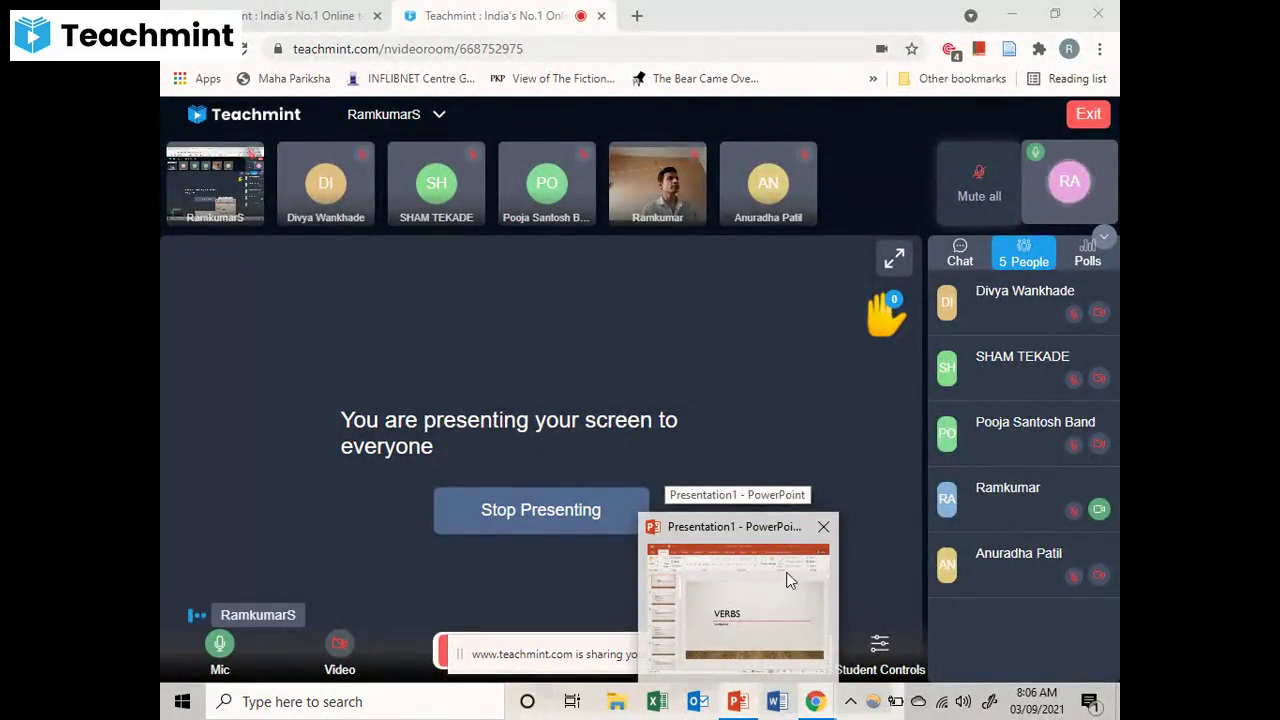Open the Reading list
1280x720 pixels.
(x=1066, y=79)
